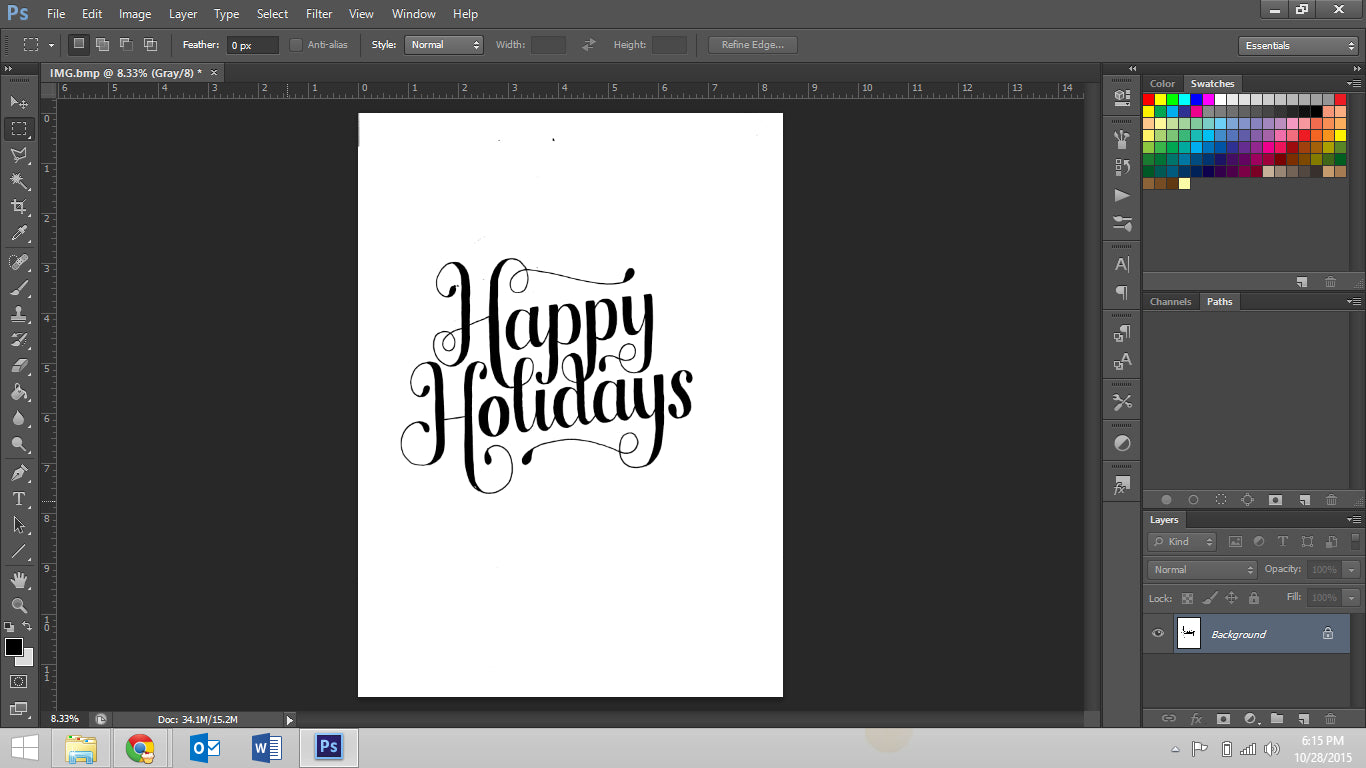
Task: Open the Layer menu
Action: click(183, 14)
